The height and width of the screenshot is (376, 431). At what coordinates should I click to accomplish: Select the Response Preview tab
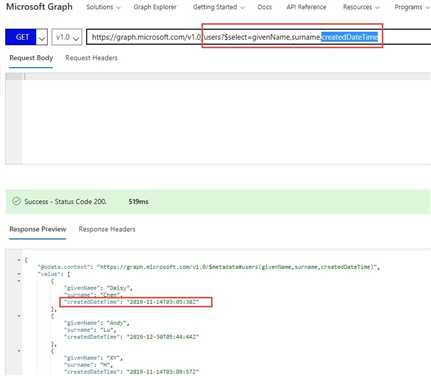tap(38, 229)
